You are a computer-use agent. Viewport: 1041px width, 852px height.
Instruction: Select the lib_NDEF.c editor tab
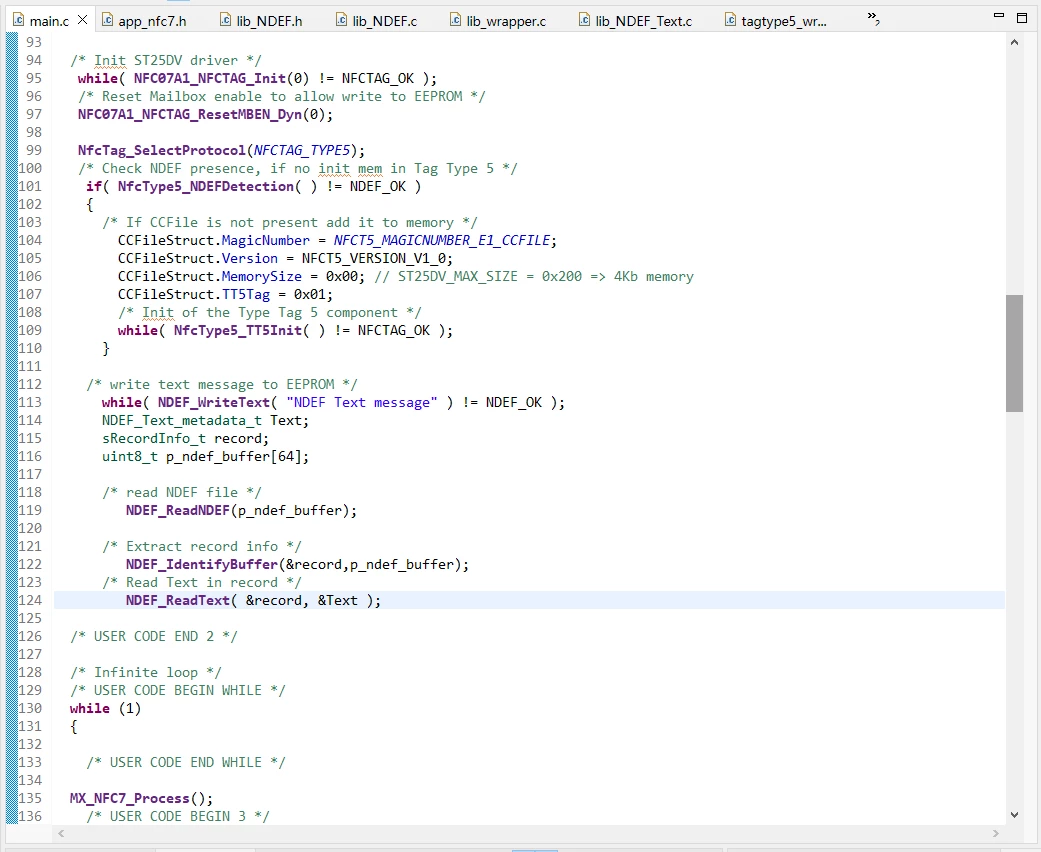376,21
